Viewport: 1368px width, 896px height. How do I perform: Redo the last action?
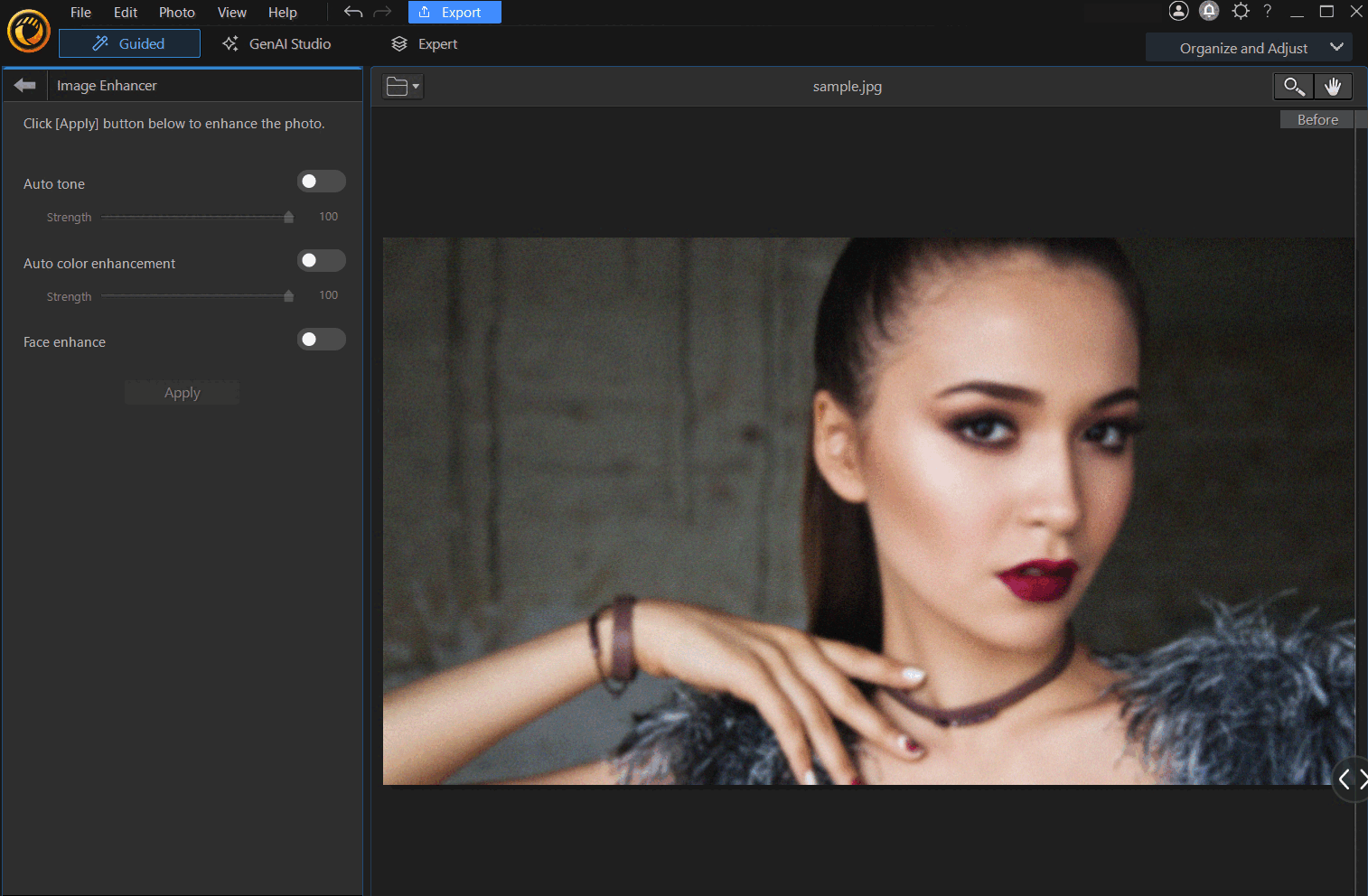pos(382,12)
